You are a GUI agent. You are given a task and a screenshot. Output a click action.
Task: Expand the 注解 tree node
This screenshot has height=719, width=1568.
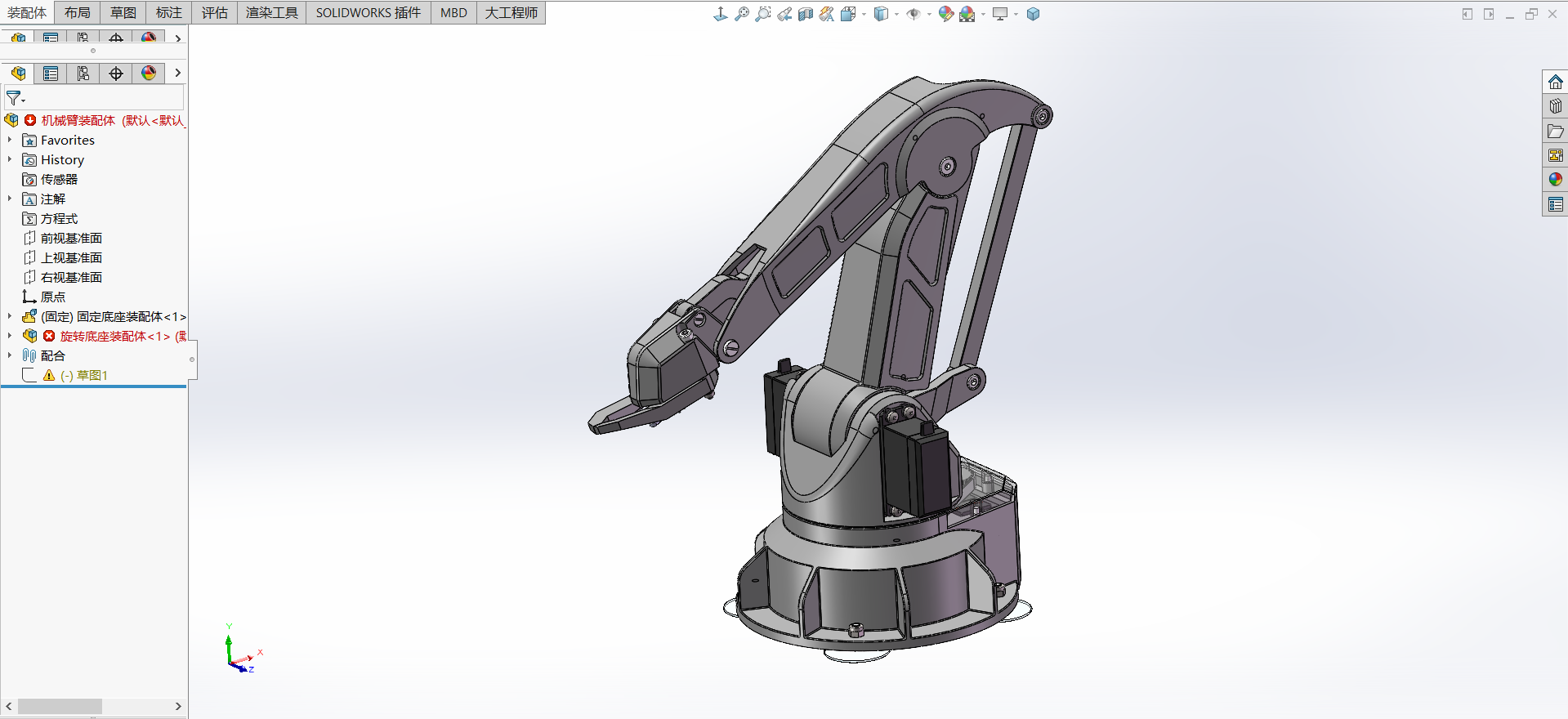coord(10,199)
